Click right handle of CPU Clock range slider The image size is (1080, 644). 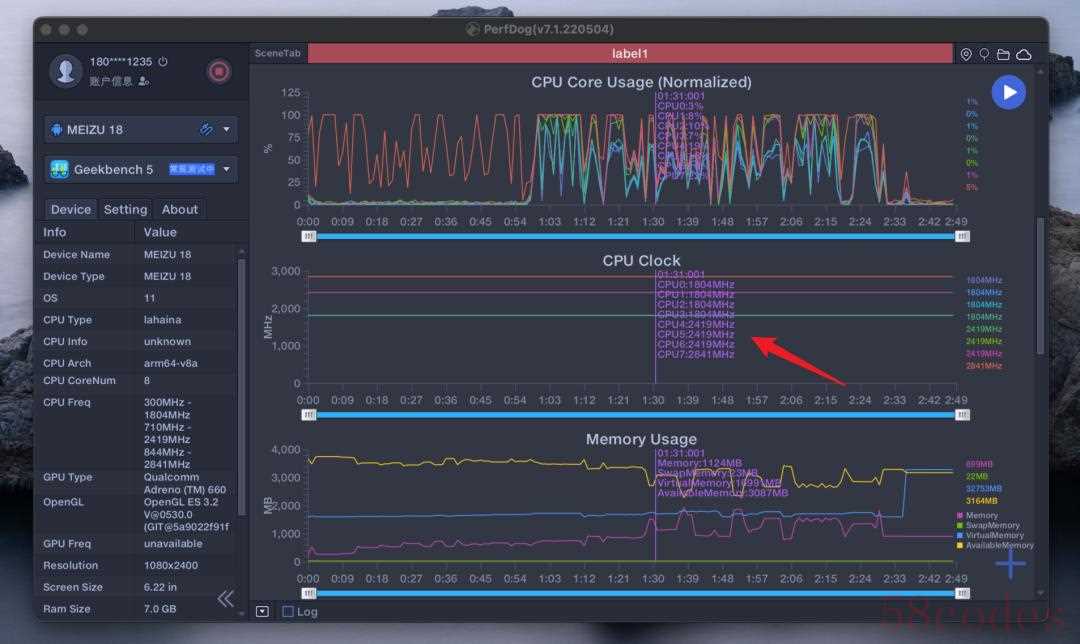click(962, 415)
